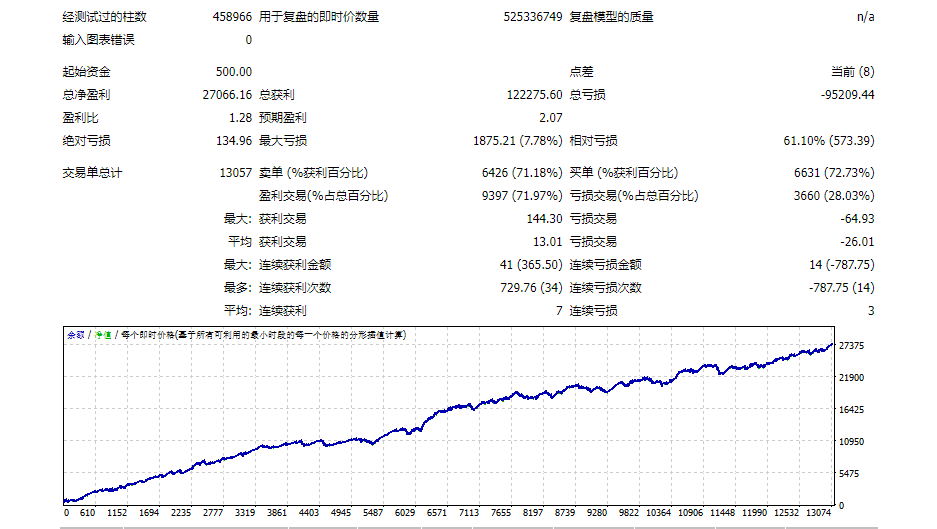This screenshot has height=529, width=937.
Task: Select the absolute drawdown value 134.96
Action: coord(234,140)
